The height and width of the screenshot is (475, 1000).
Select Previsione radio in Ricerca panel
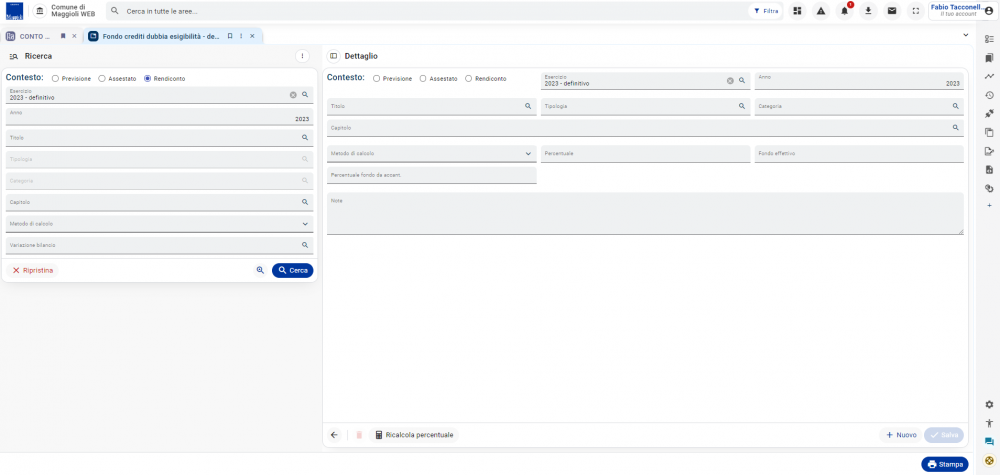55,78
